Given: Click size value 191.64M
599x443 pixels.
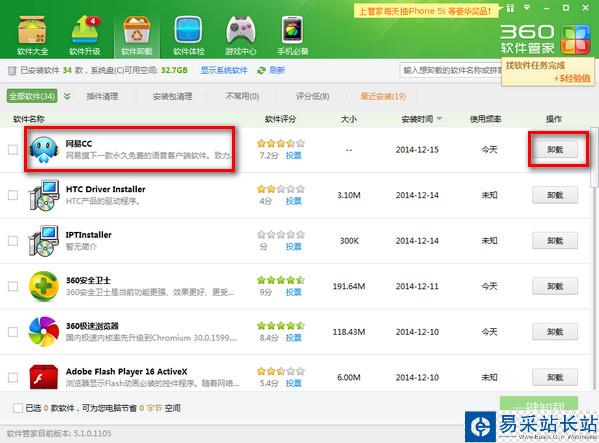Looking at the screenshot, I should click(349, 286).
